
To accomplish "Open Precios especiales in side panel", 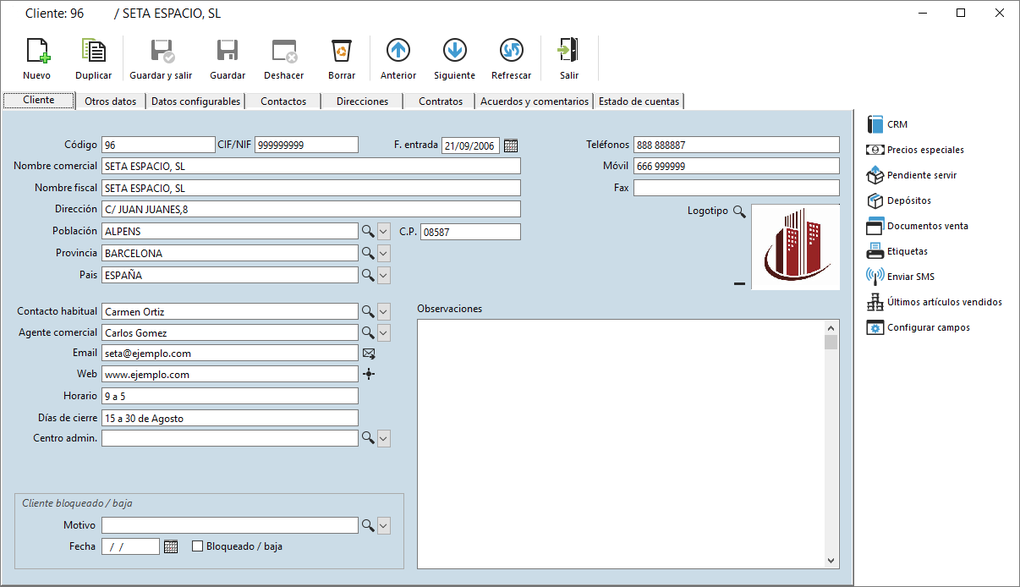I will (925, 150).
